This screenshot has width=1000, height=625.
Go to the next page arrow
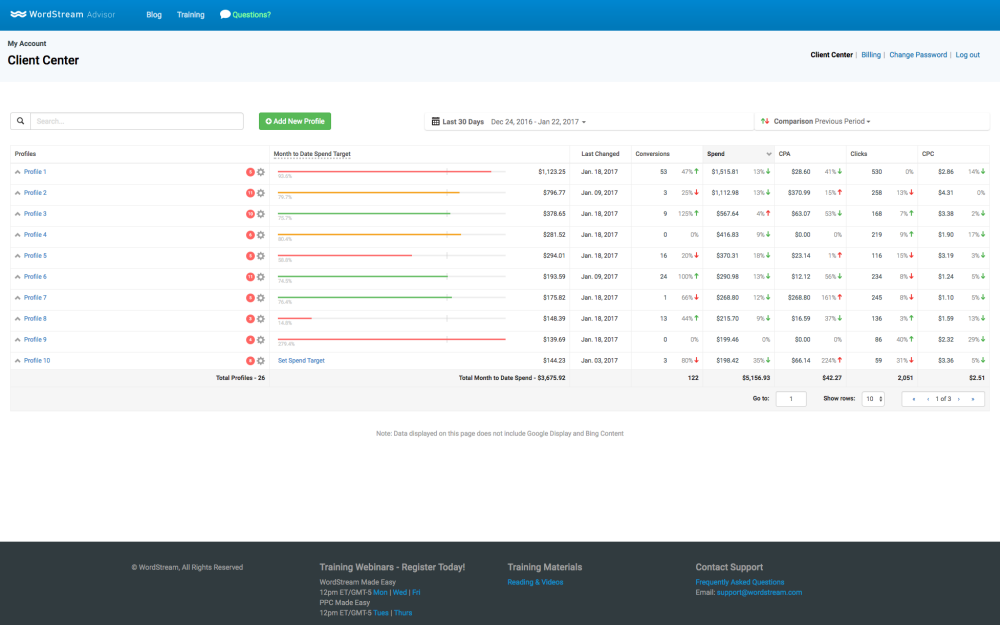pos(958,399)
